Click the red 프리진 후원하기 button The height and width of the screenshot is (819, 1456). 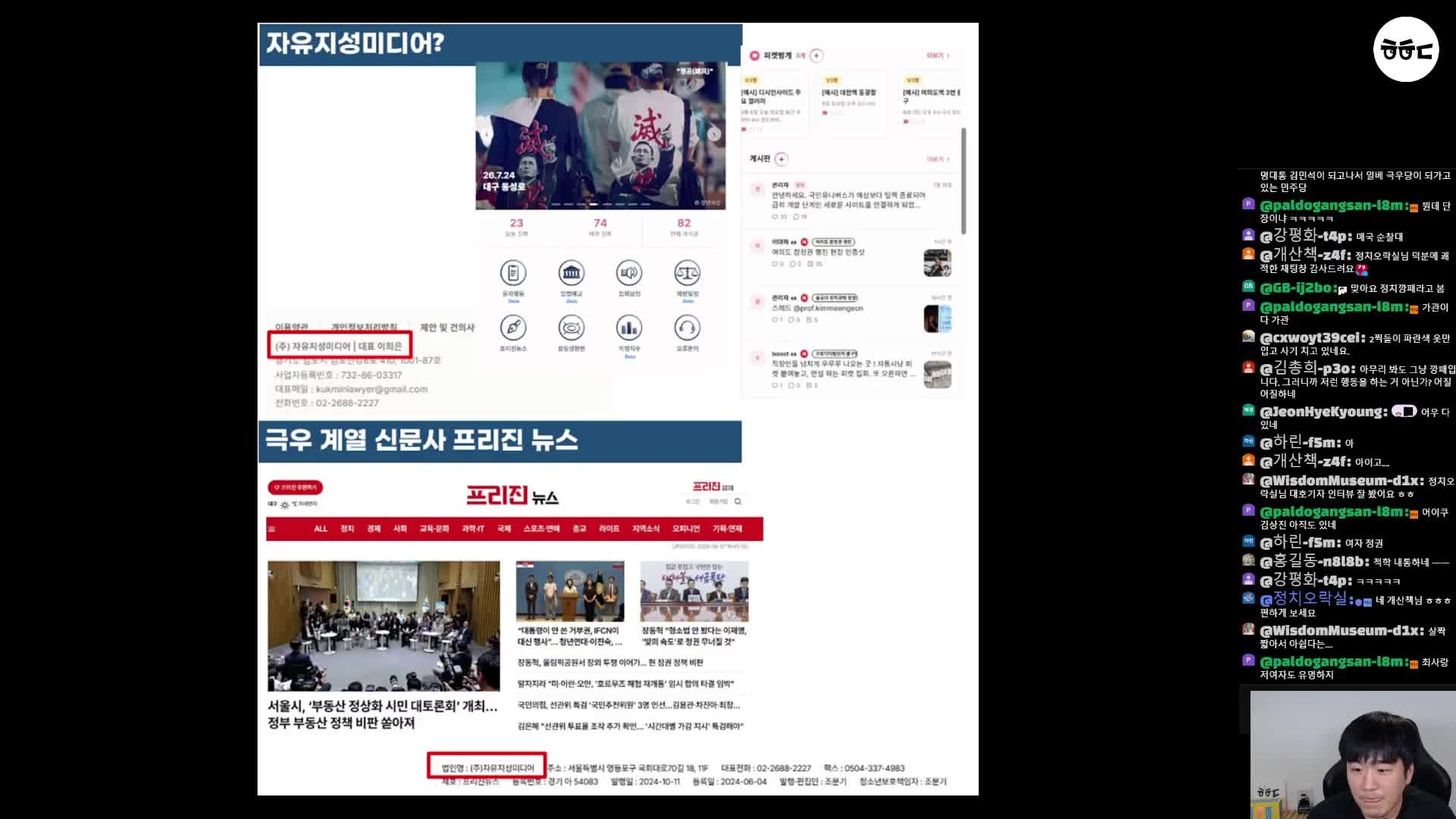click(x=295, y=488)
